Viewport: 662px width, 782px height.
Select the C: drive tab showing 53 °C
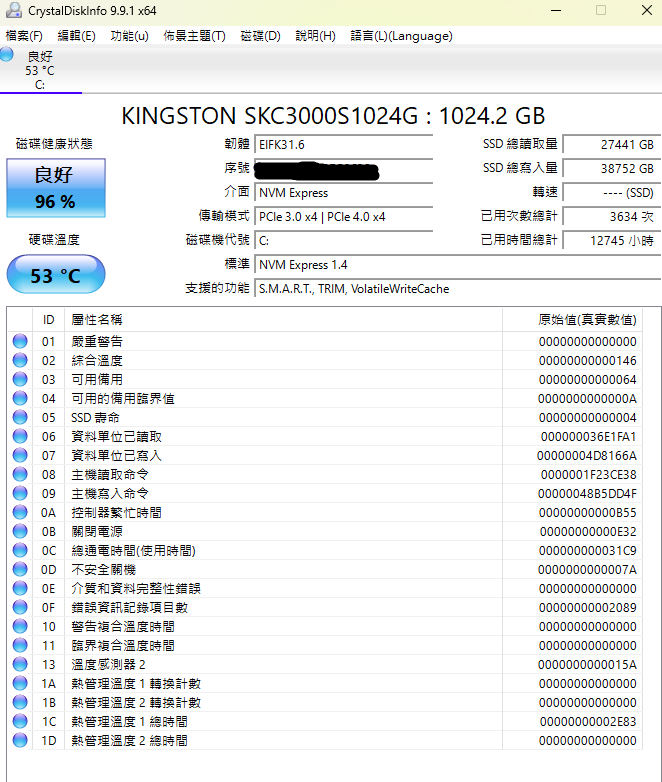click(x=40, y=70)
